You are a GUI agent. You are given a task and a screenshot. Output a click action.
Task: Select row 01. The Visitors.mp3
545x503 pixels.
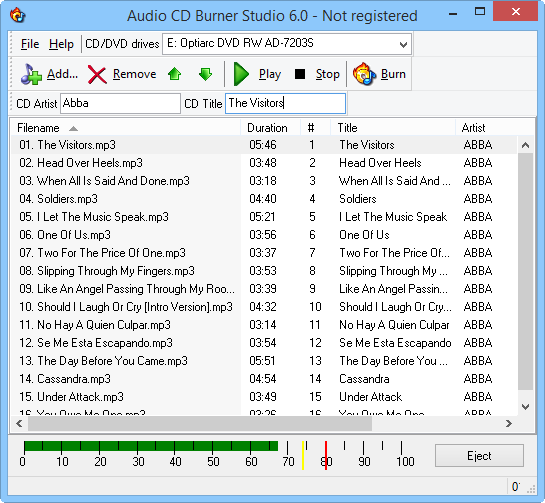(264, 145)
